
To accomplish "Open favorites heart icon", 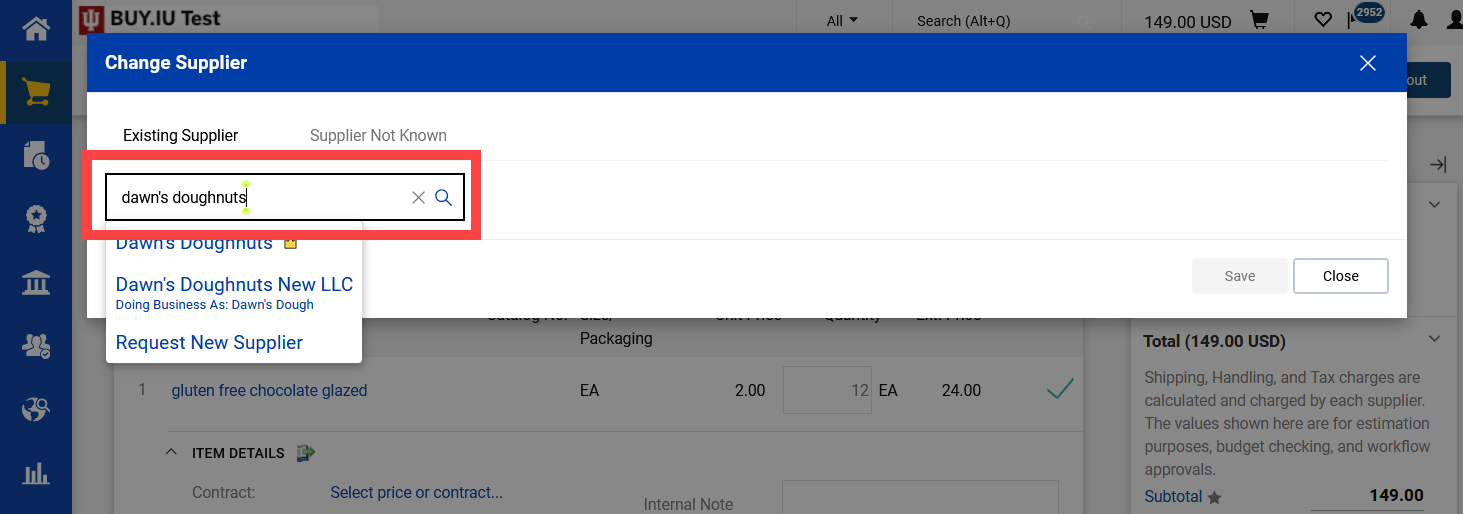I will [1323, 20].
